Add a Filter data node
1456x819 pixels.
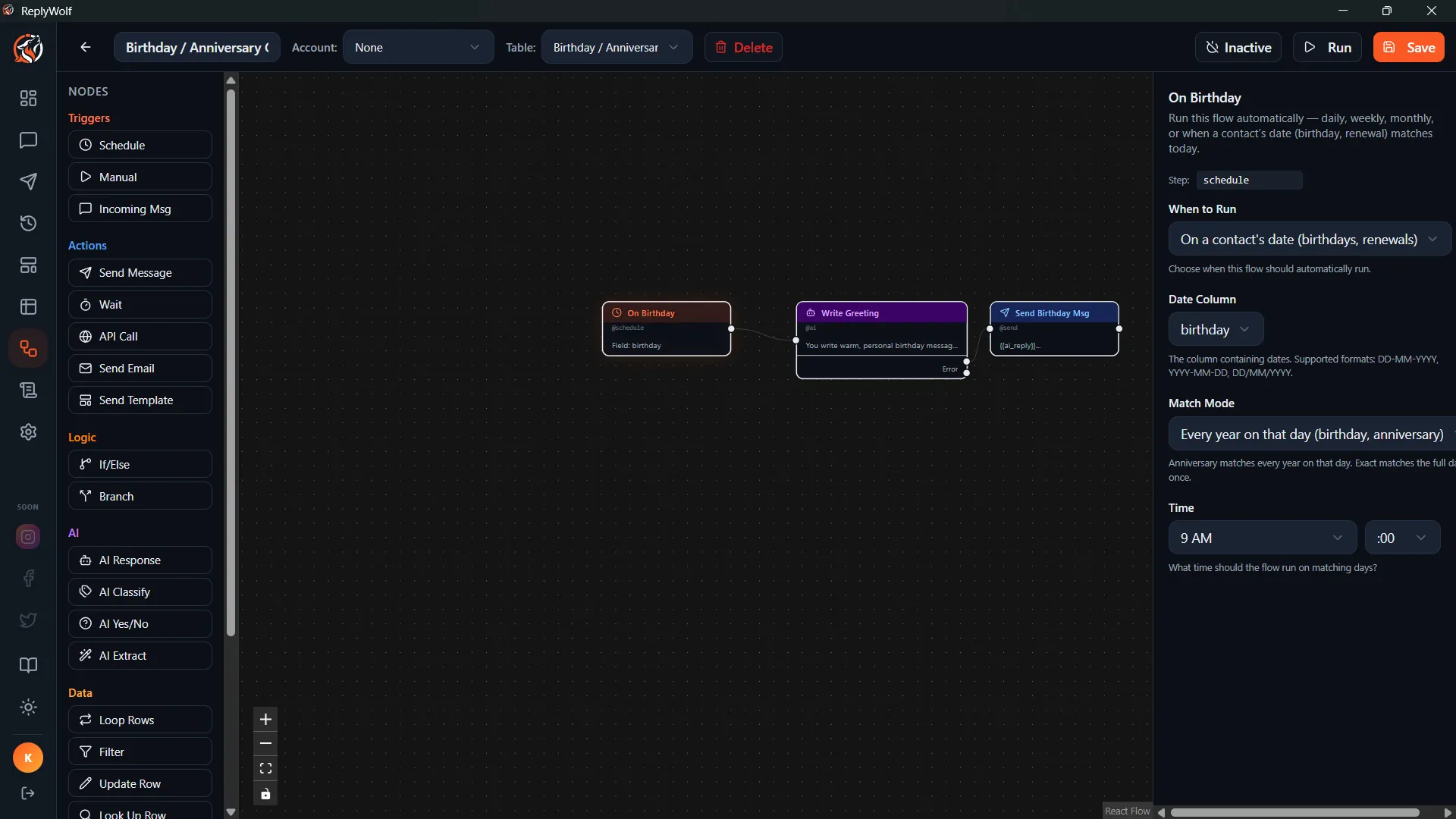(140, 752)
